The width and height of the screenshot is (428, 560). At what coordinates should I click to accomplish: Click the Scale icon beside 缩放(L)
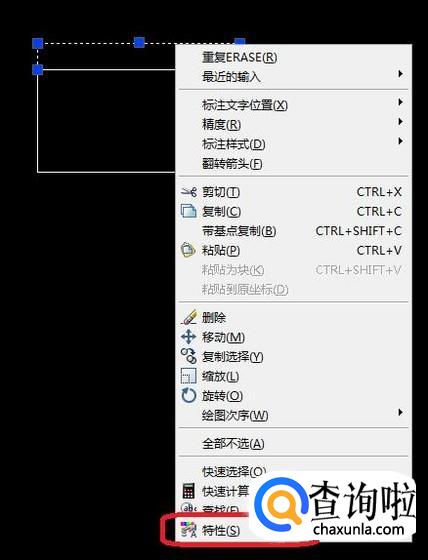(188, 376)
